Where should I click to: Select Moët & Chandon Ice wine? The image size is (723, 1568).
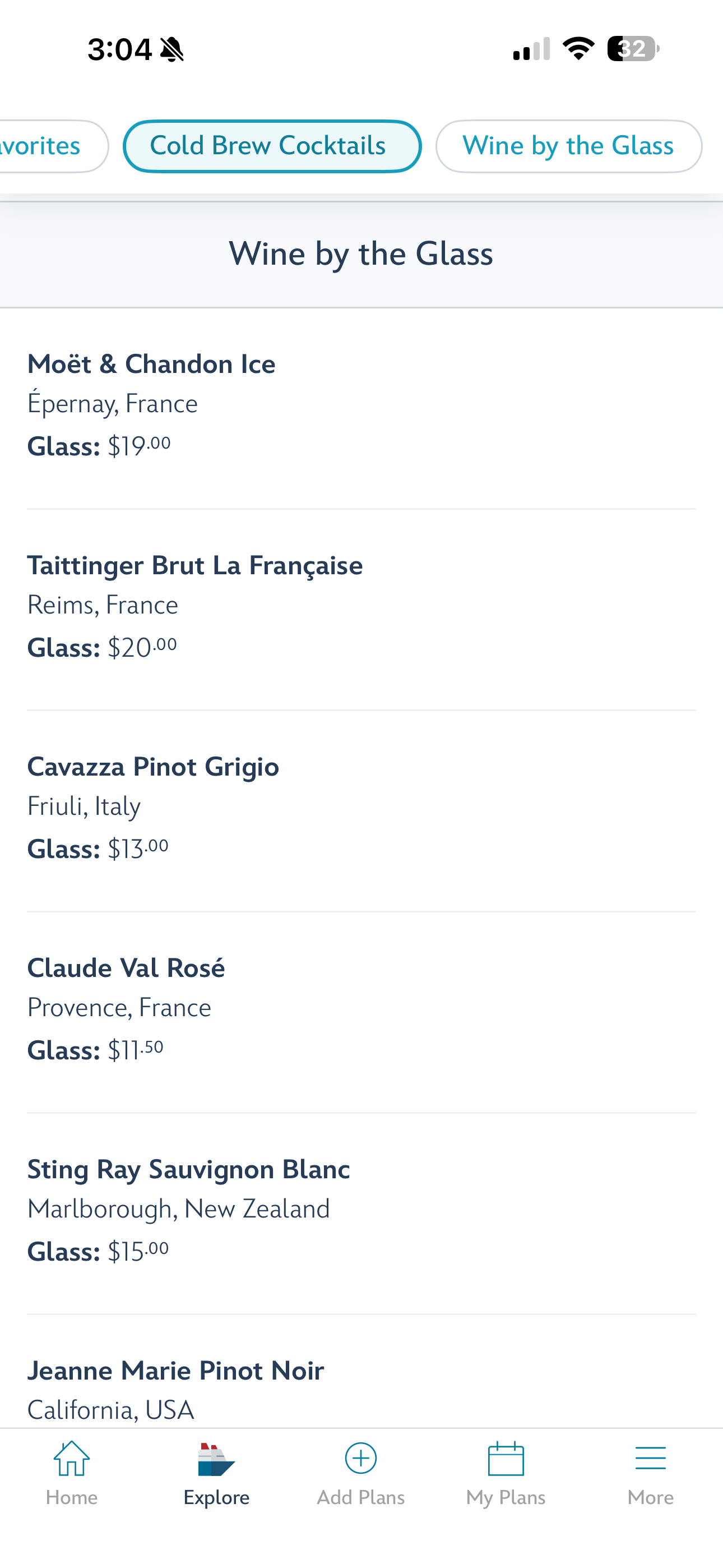(151, 365)
